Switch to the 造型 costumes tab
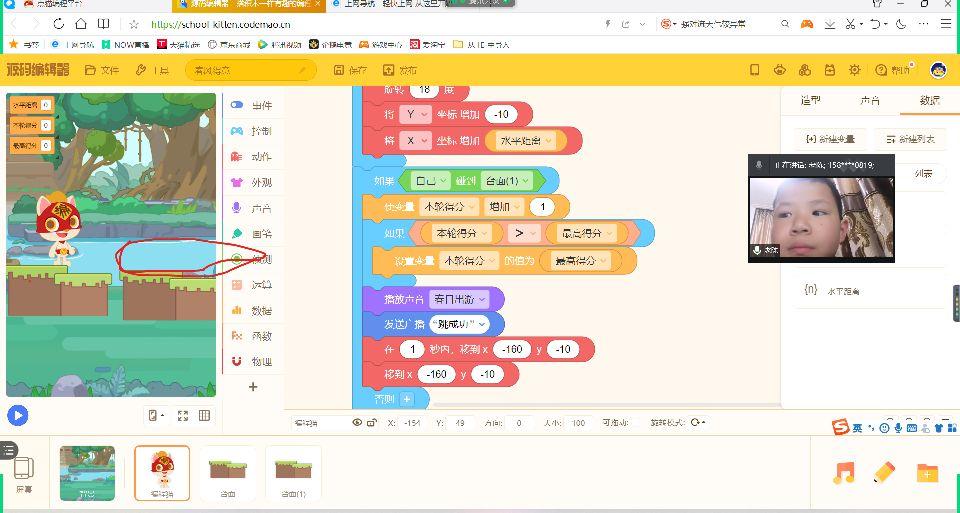Viewport: 960px width, 513px height. (811, 100)
